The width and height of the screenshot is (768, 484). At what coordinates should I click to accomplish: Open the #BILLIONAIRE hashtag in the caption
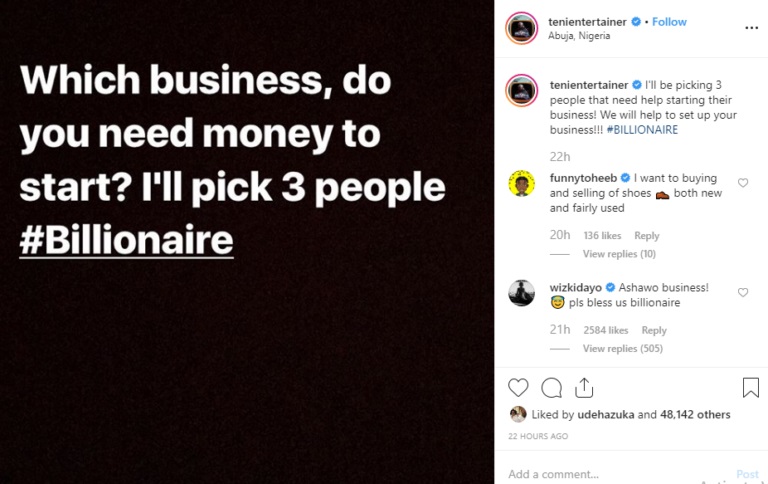pos(642,130)
